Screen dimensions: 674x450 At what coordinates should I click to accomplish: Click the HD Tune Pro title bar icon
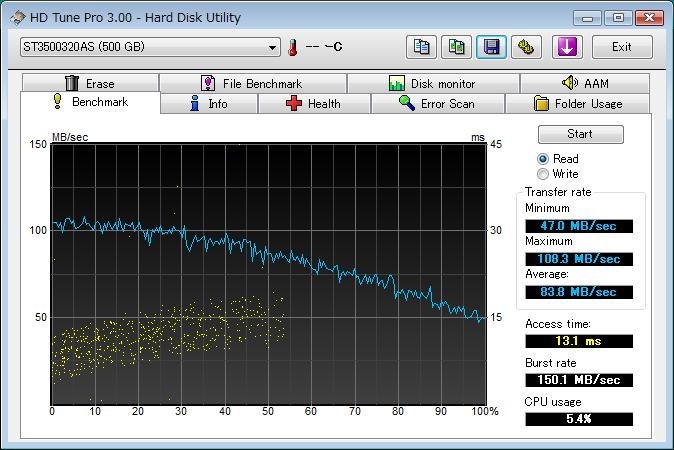pyautogui.click(x=15, y=17)
